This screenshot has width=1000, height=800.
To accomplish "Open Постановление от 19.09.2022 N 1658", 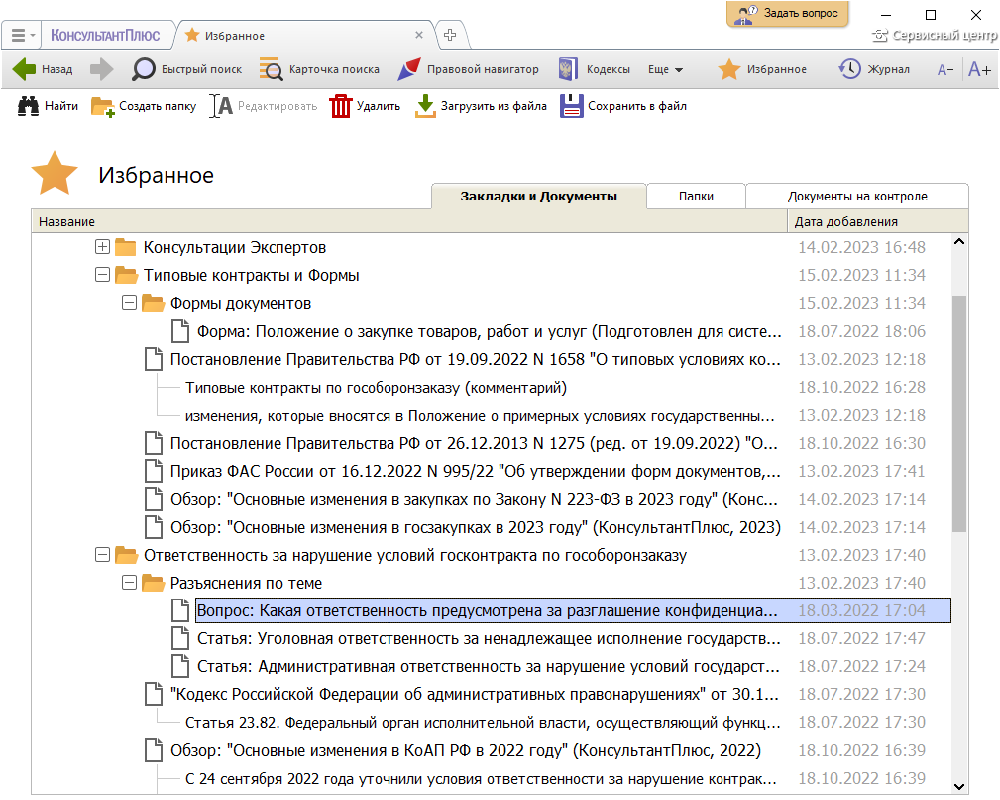I will point(475,359).
